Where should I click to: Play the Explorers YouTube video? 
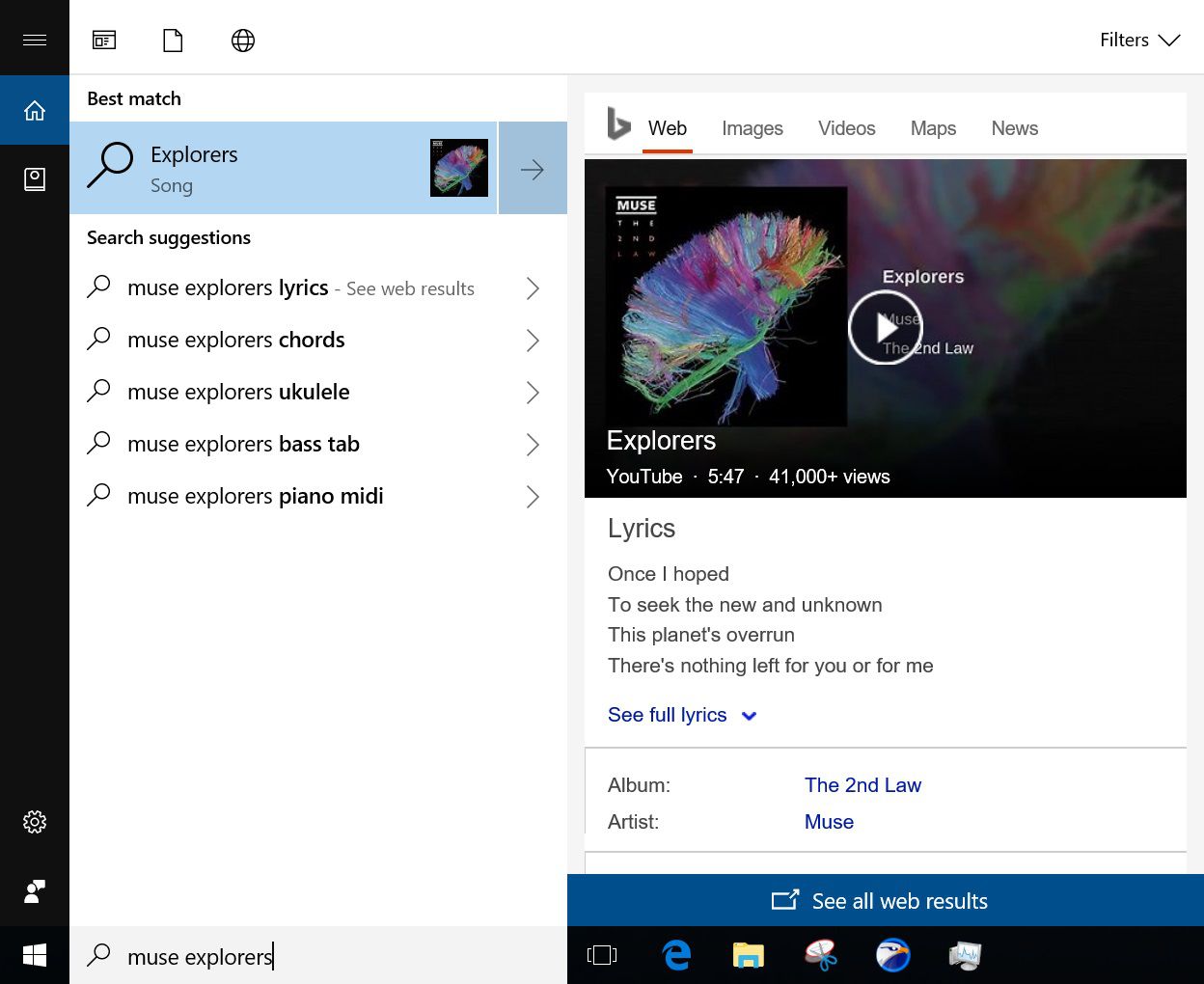click(885, 328)
